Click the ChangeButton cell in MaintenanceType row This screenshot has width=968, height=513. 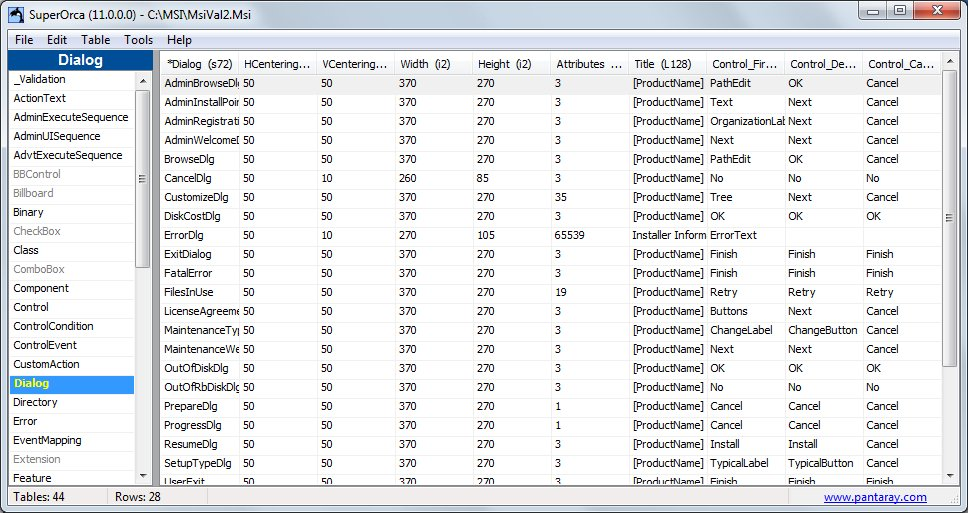click(x=824, y=330)
